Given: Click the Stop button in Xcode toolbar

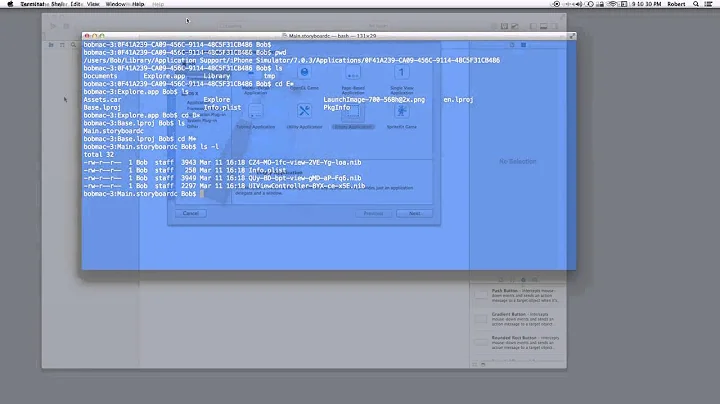Looking at the screenshot, I should pyautogui.click(x=66, y=26).
